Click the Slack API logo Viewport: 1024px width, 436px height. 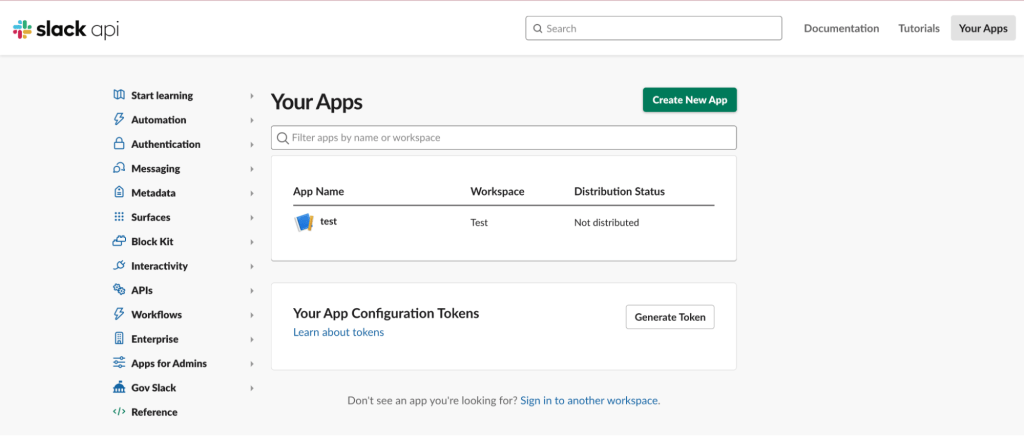click(66, 29)
